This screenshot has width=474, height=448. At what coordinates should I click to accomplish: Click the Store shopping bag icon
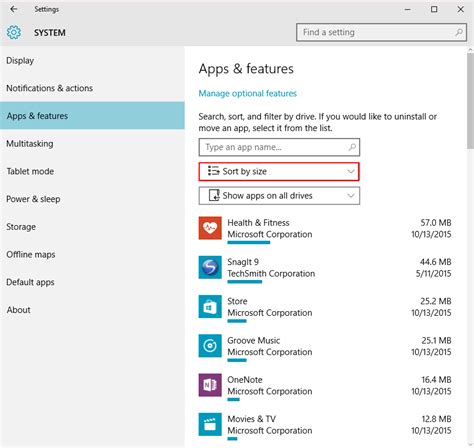(x=210, y=307)
